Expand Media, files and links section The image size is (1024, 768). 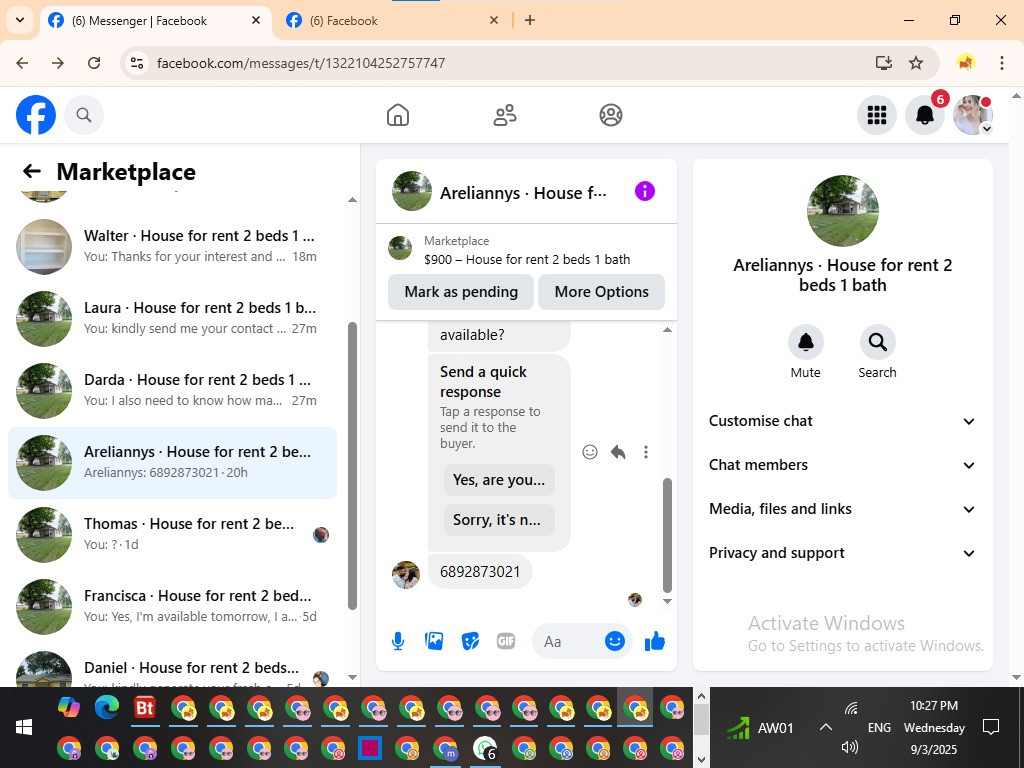click(x=842, y=509)
